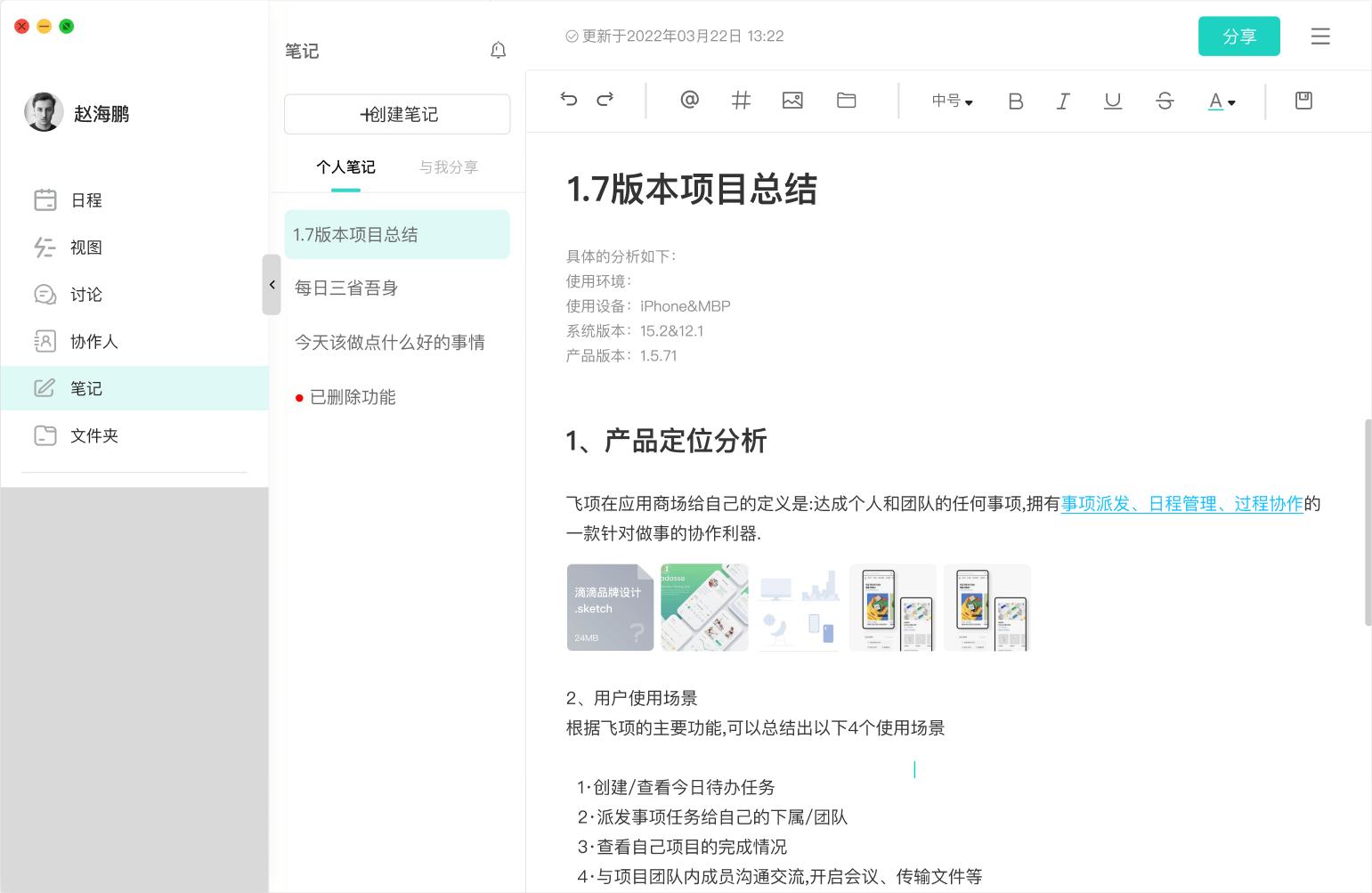The width and height of the screenshot is (1372, 893).
Task: Open 讨论 in sidebar
Action: click(134, 295)
